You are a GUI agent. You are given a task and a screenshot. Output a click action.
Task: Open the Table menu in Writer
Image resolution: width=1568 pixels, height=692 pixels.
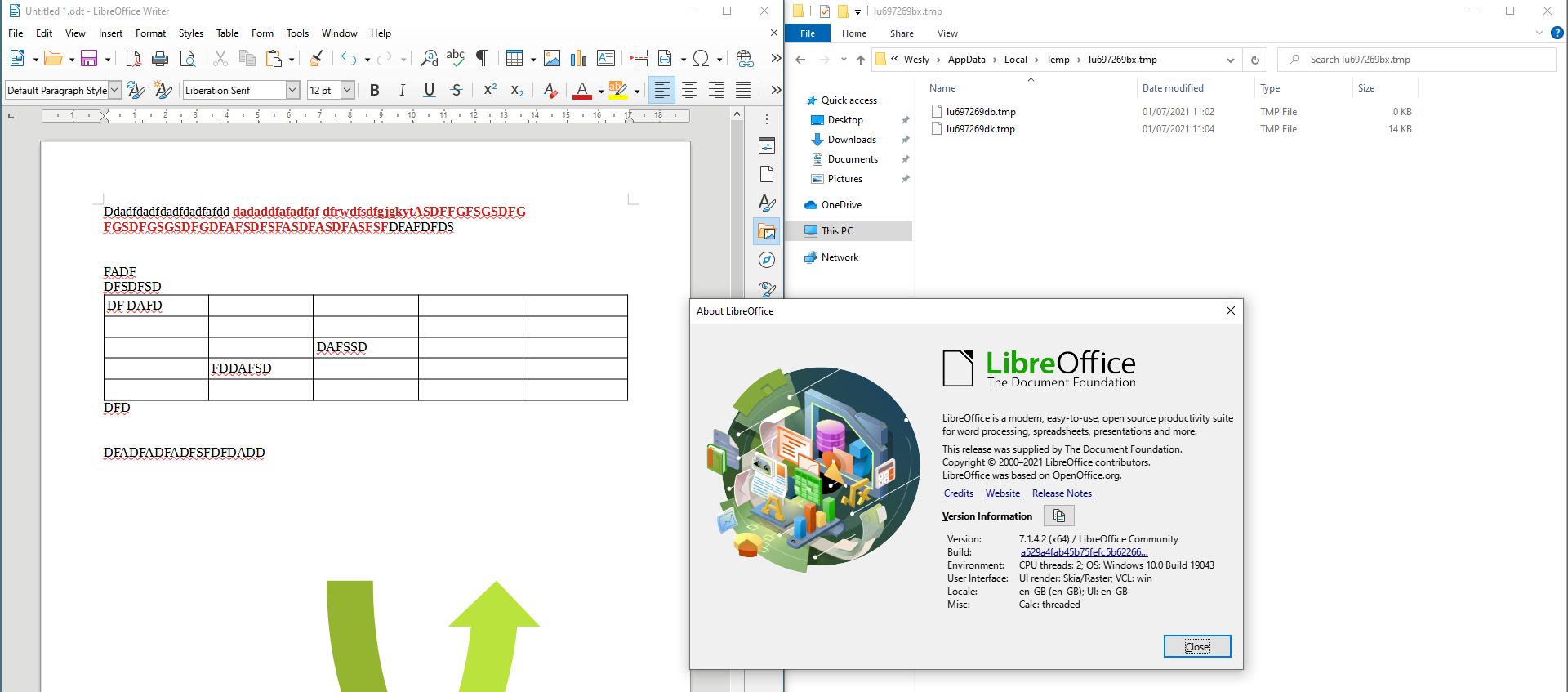[227, 33]
